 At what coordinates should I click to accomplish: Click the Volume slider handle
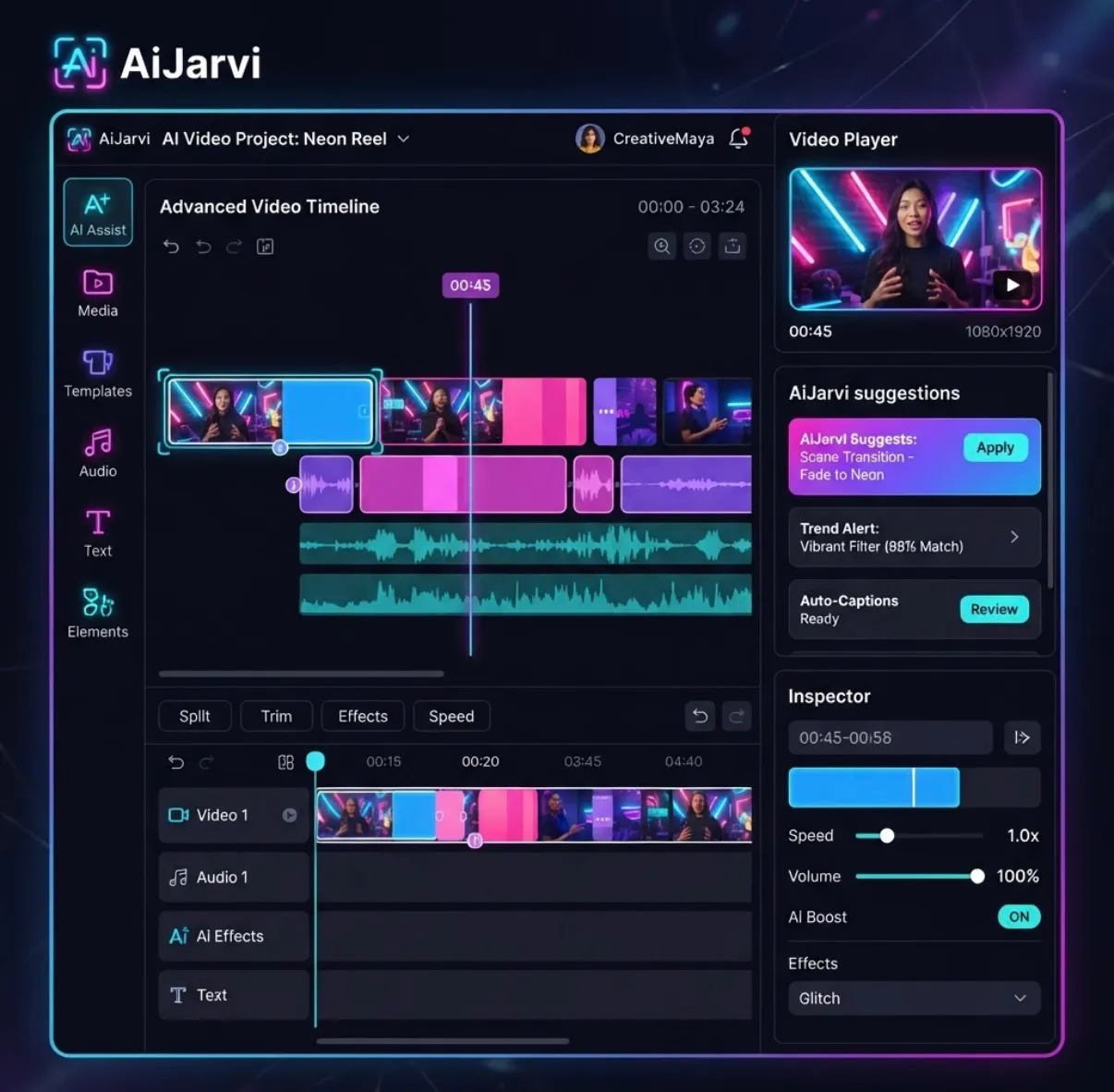977,877
